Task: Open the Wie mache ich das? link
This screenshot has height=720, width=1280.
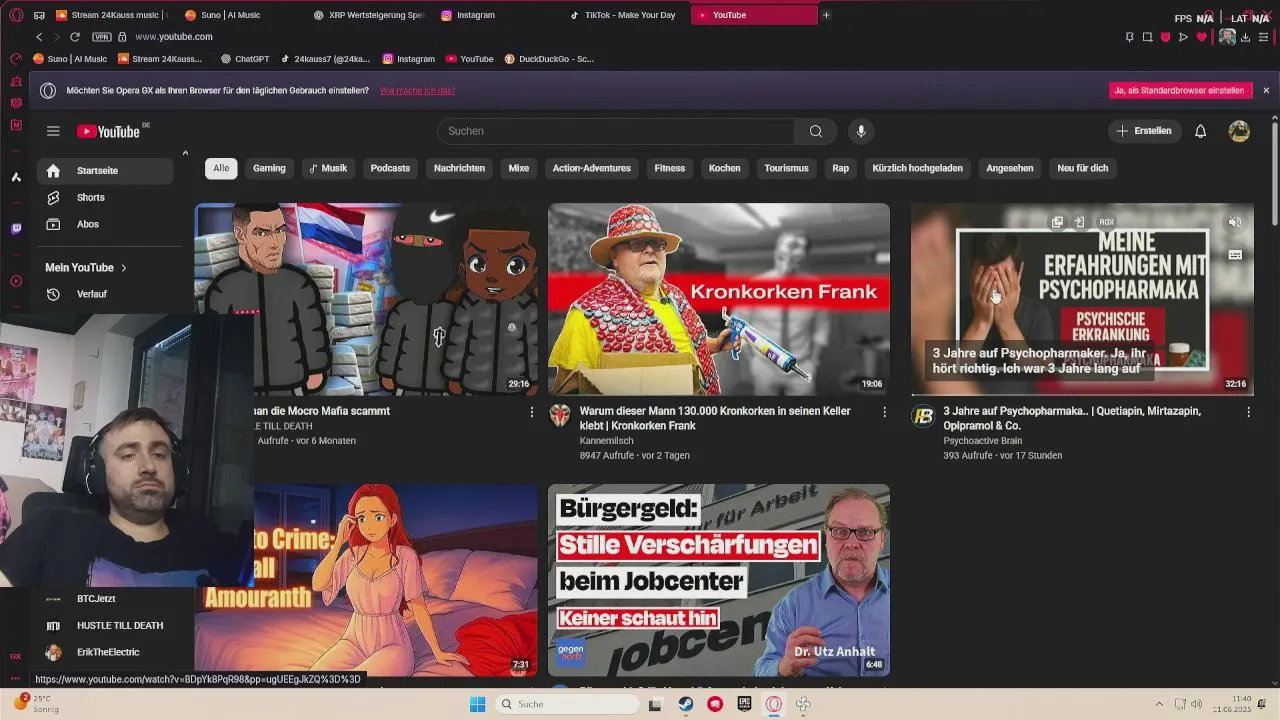Action: coord(417,90)
